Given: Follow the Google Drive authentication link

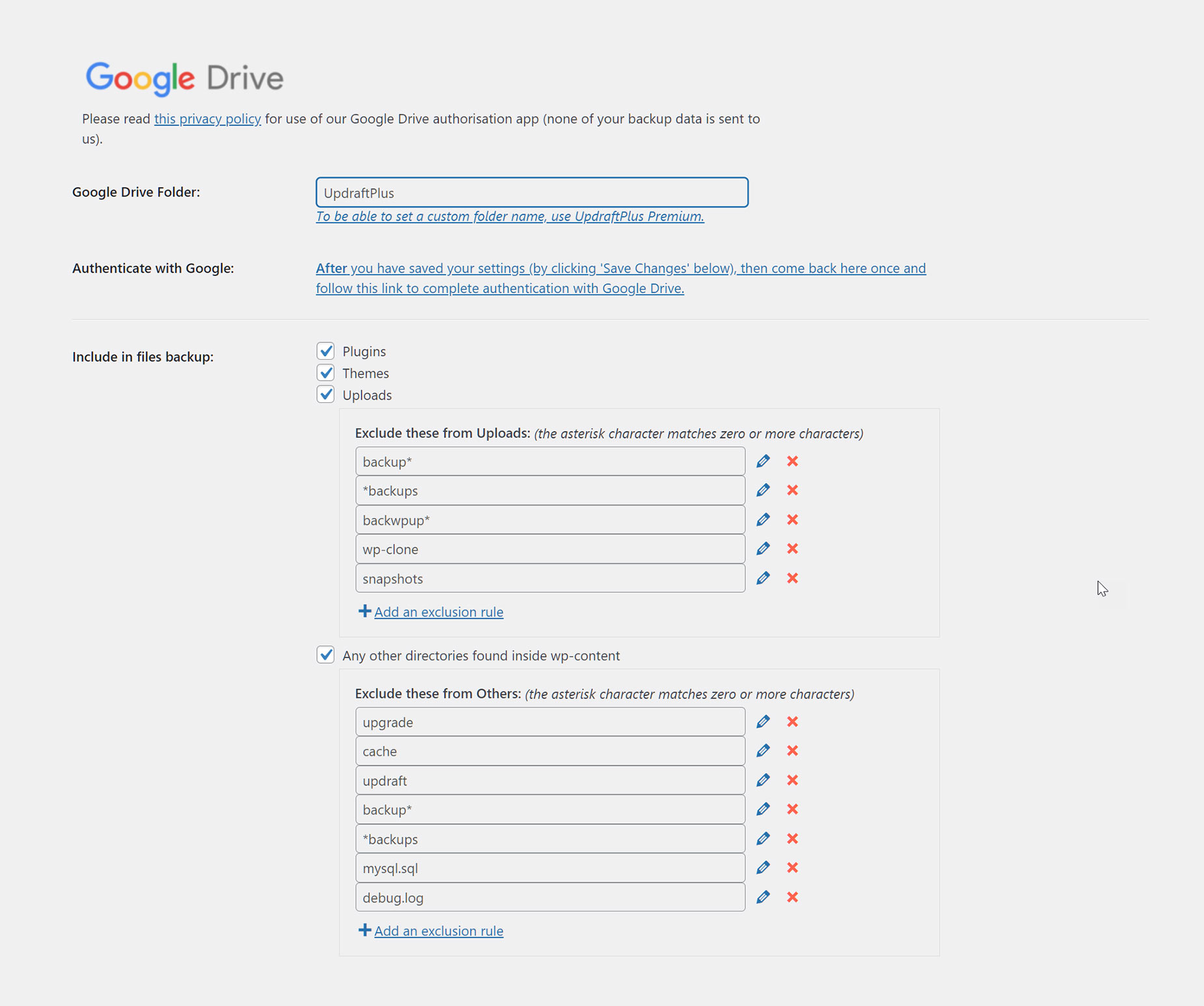Looking at the screenshot, I should click(621, 278).
